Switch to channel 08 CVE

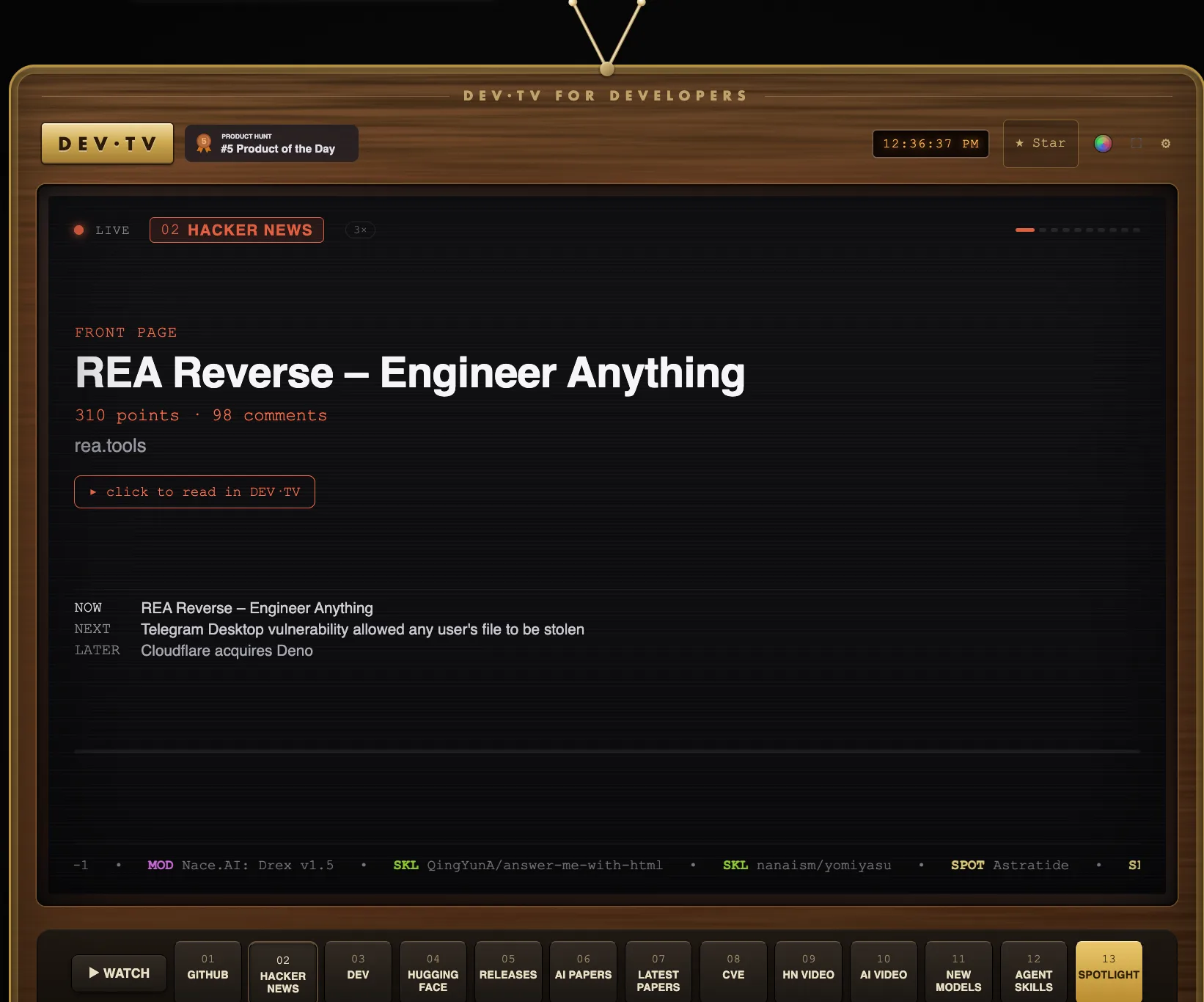tap(733, 971)
